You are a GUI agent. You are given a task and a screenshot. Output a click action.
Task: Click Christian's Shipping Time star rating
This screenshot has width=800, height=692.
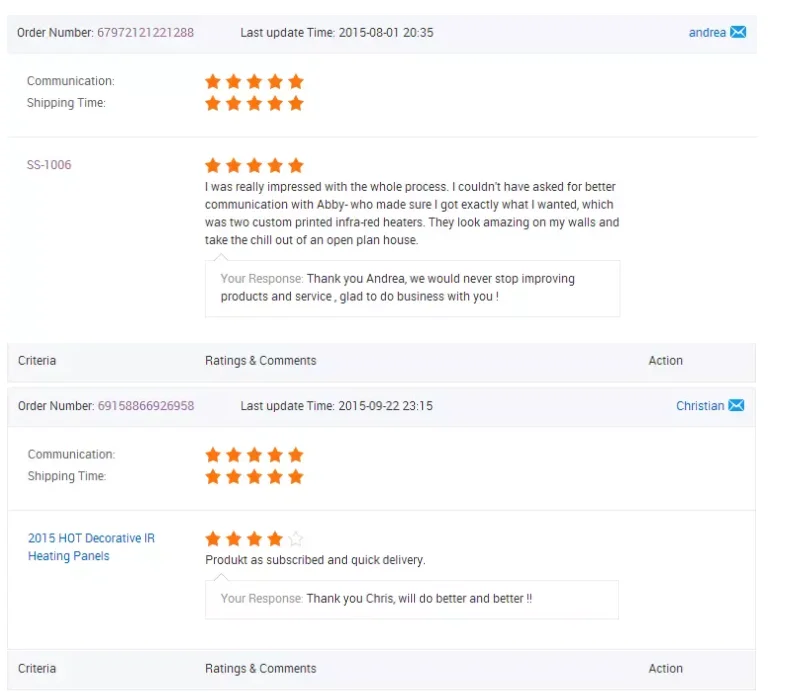tap(254, 477)
